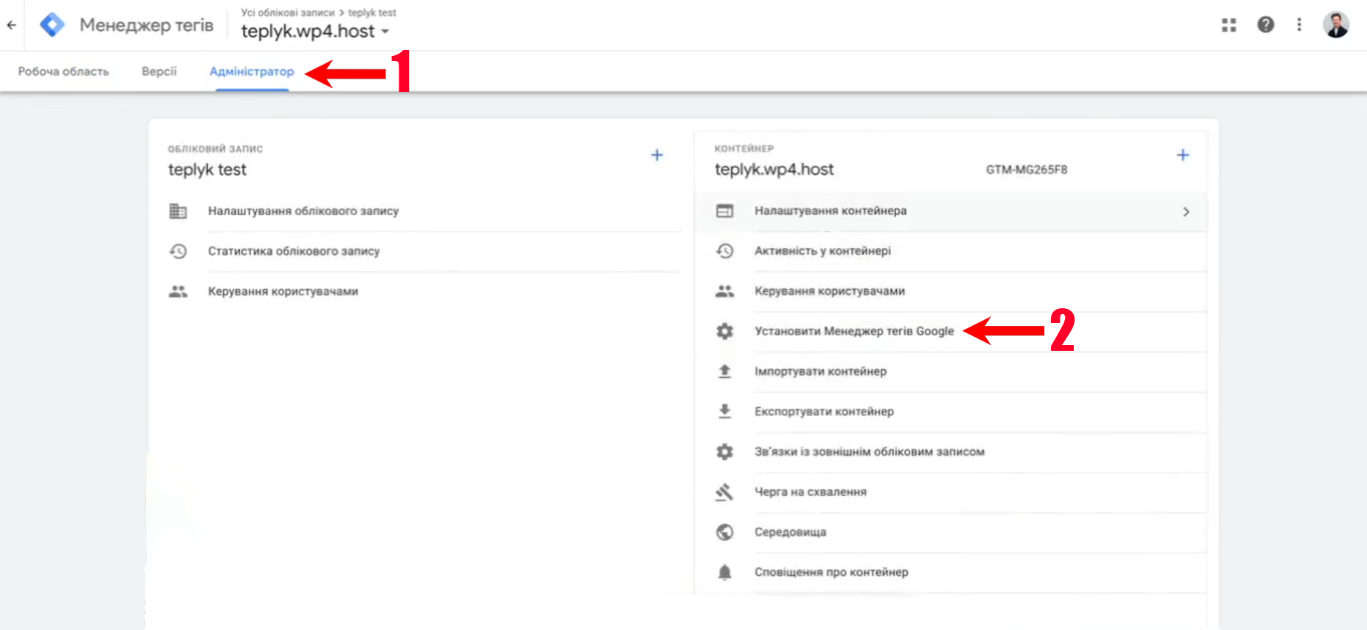
Task: Select the Адміністратор tab
Action: (x=252, y=72)
